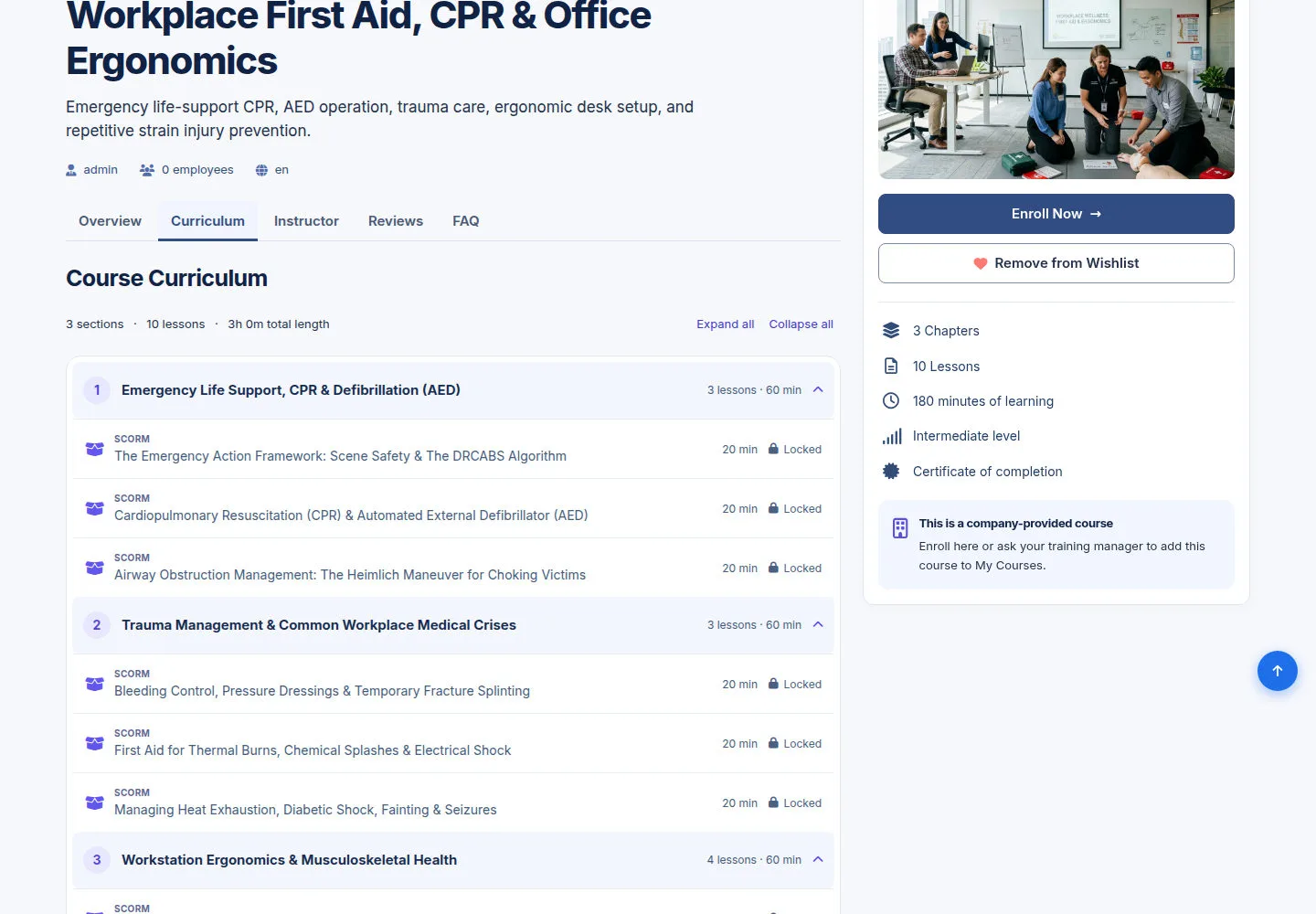Click the signal bars icon beside Intermediate level
The image size is (1316, 914).
pos(892,436)
